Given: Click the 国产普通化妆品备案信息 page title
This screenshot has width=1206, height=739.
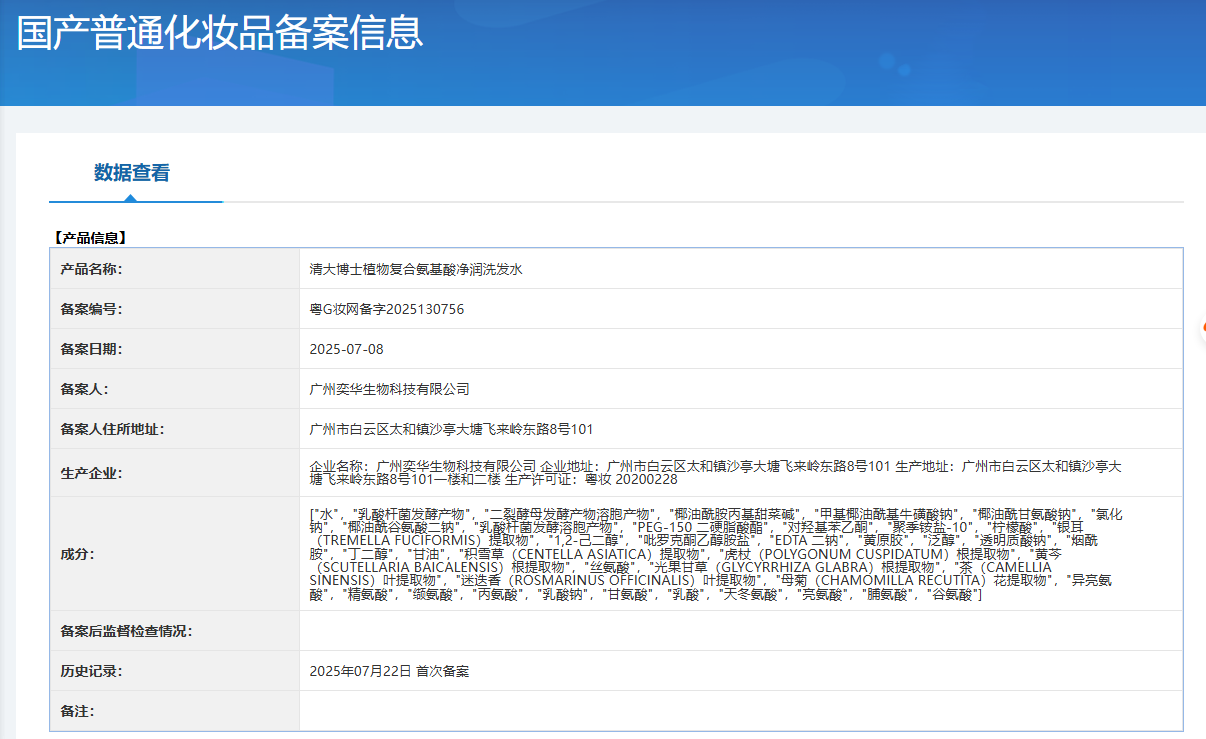Looking at the screenshot, I should click(x=220, y=33).
